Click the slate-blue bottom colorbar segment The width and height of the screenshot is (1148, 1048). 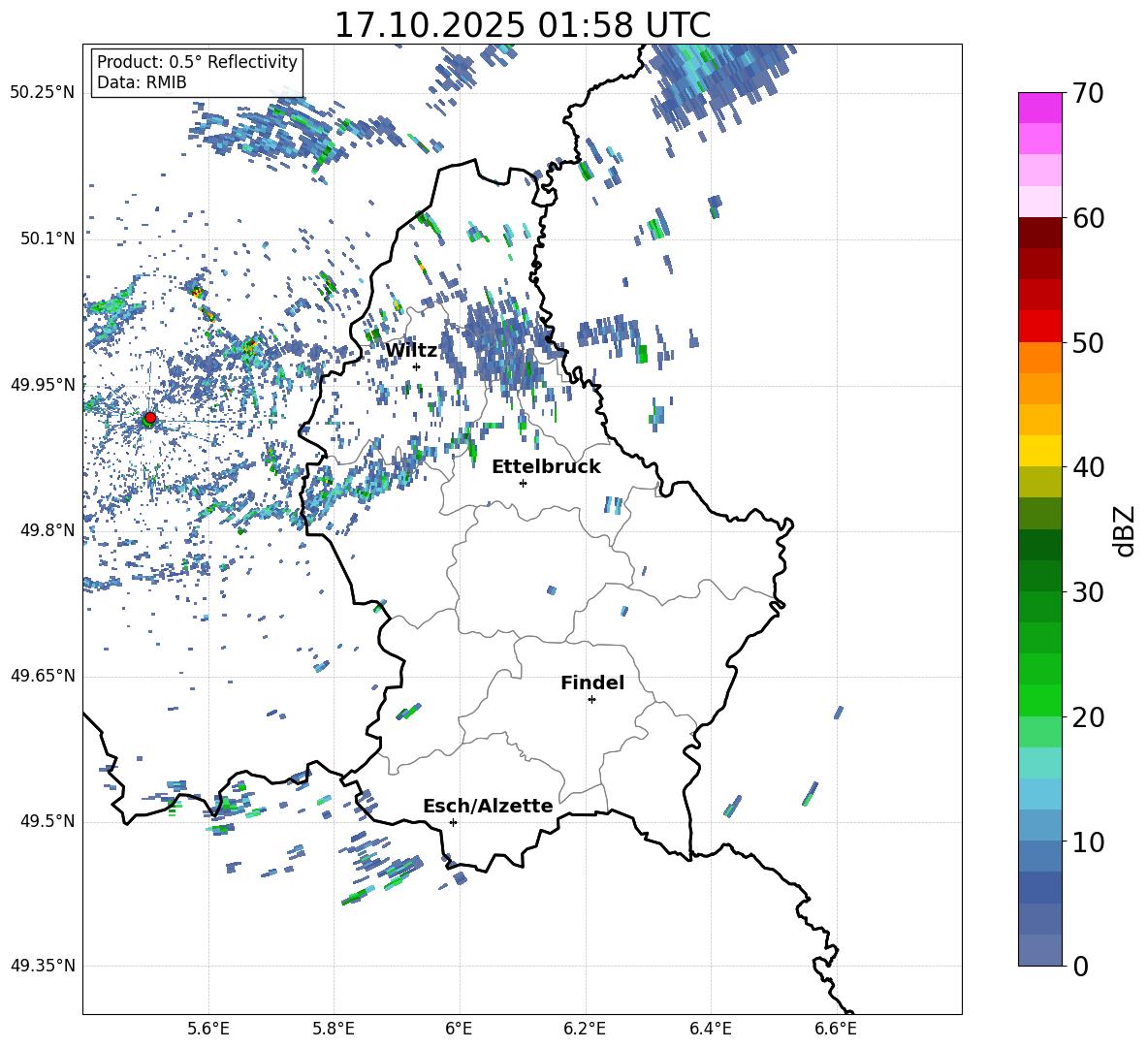point(1040,950)
